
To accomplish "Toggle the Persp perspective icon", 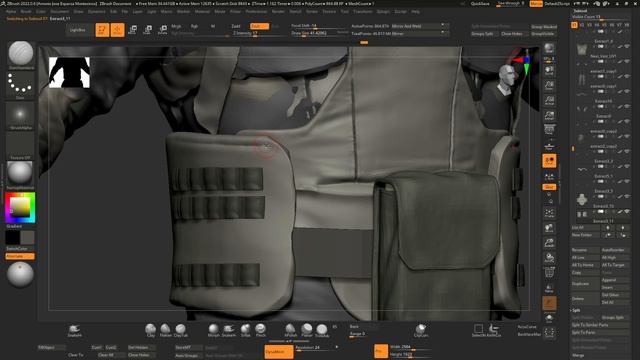I will [549, 130].
